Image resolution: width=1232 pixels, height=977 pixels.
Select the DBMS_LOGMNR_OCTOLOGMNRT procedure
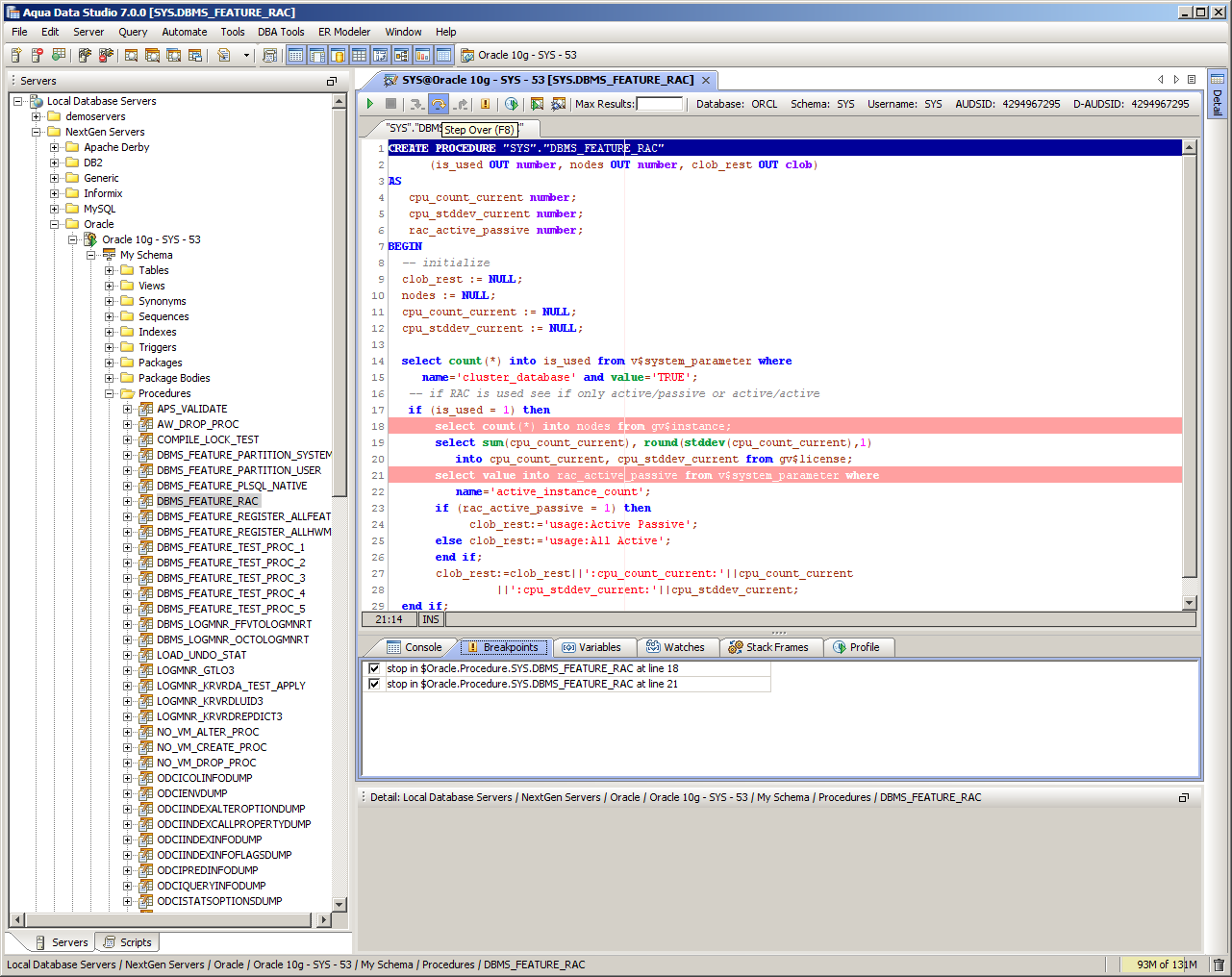coord(233,639)
